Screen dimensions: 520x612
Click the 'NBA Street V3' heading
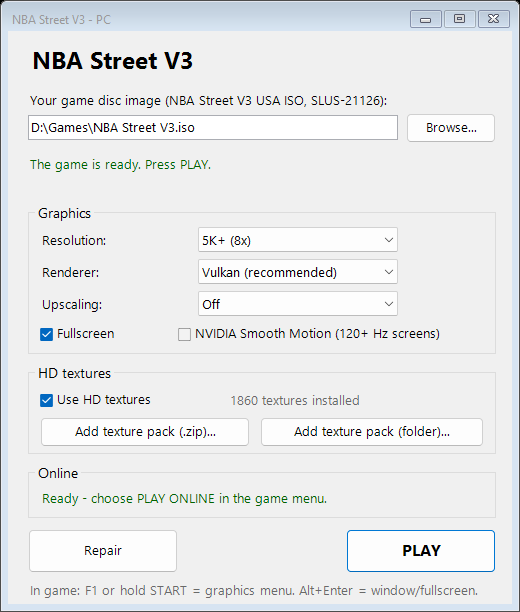112,61
